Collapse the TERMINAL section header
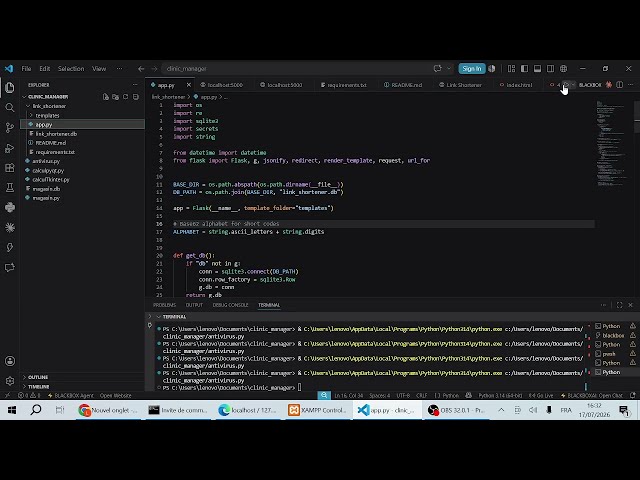 (158, 317)
